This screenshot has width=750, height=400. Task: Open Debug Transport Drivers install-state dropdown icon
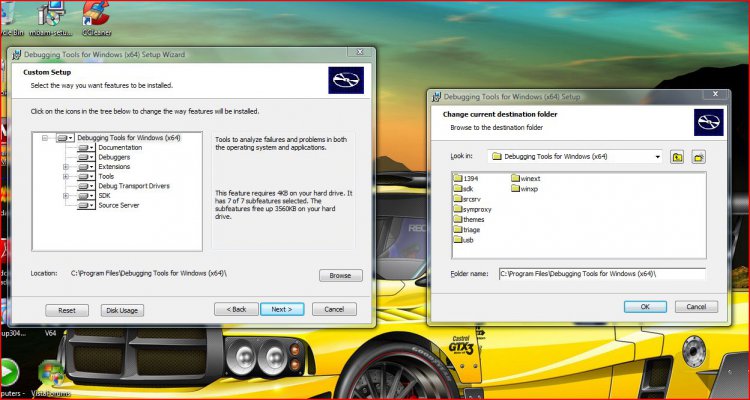coord(86,186)
